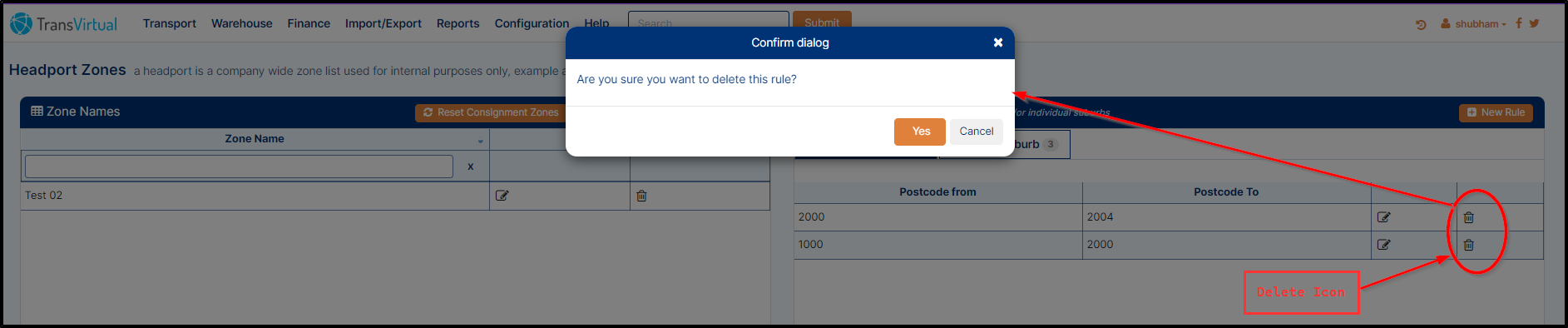Click the New Rule button

pos(1496,112)
